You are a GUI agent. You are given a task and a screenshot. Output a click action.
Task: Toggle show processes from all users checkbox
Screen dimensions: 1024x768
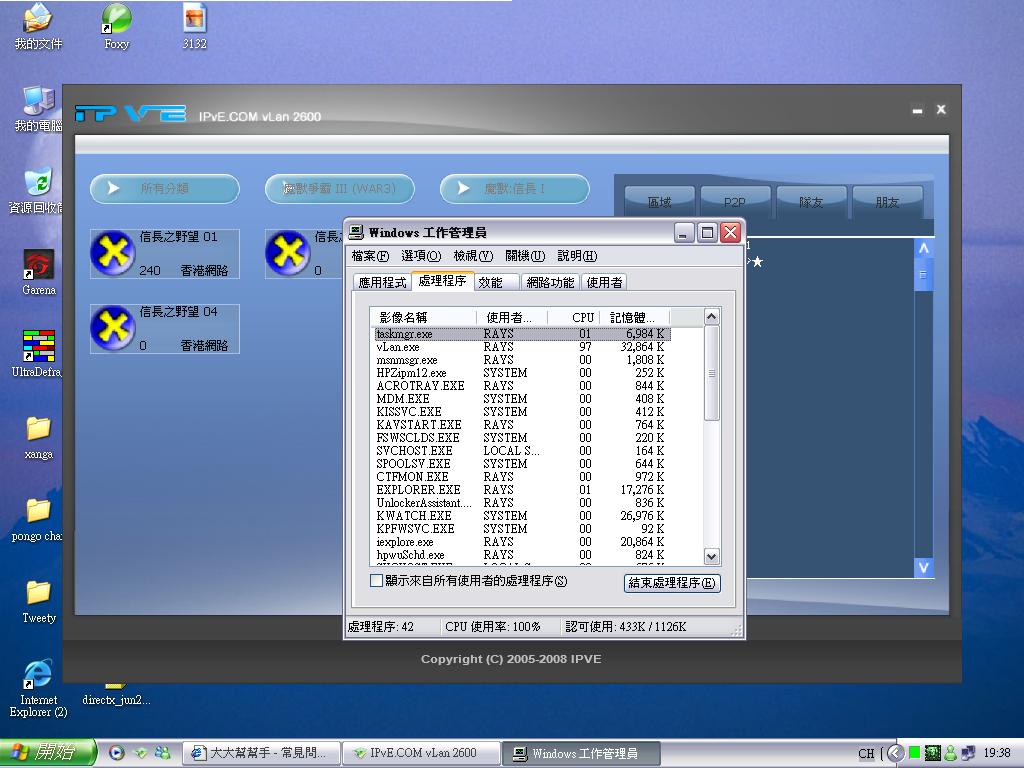coord(376,581)
